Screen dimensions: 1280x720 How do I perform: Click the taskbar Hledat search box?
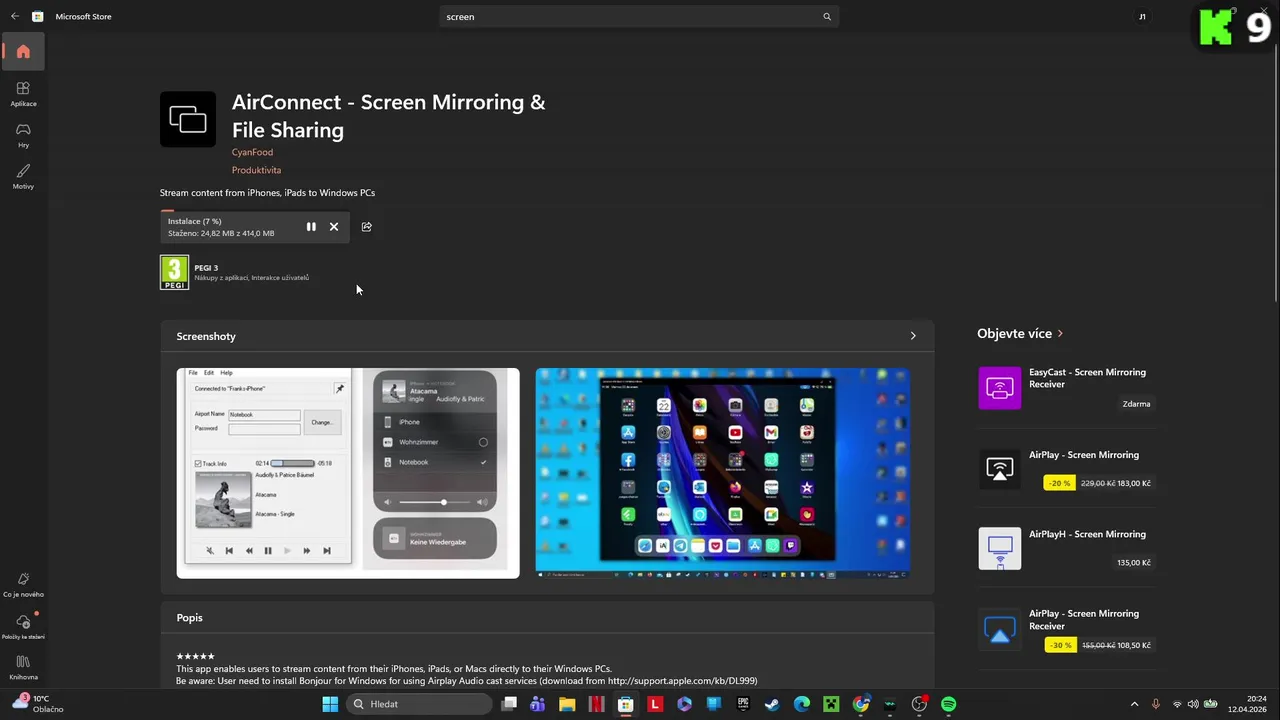pos(419,704)
